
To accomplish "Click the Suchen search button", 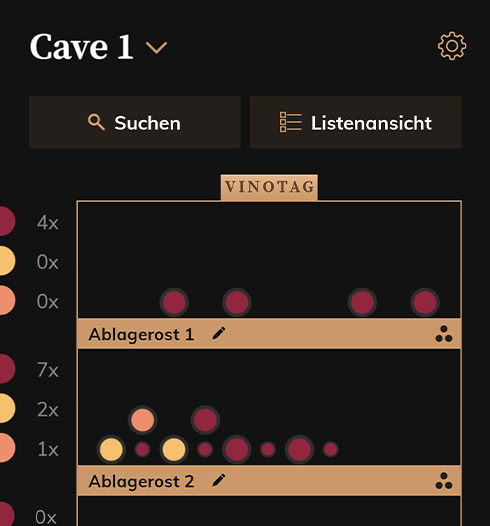I will [135, 122].
